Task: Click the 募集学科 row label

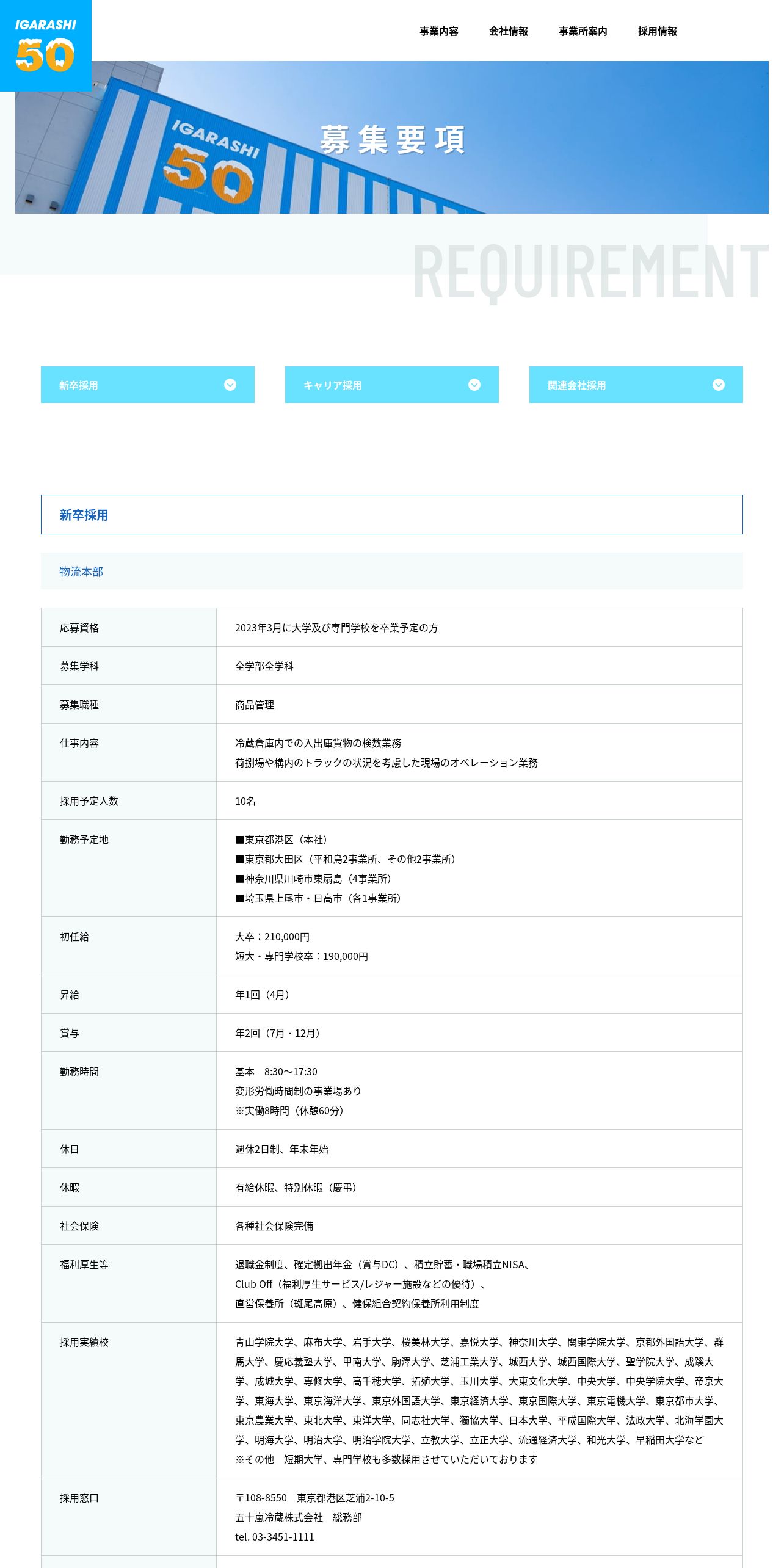Action: click(x=79, y=666)
